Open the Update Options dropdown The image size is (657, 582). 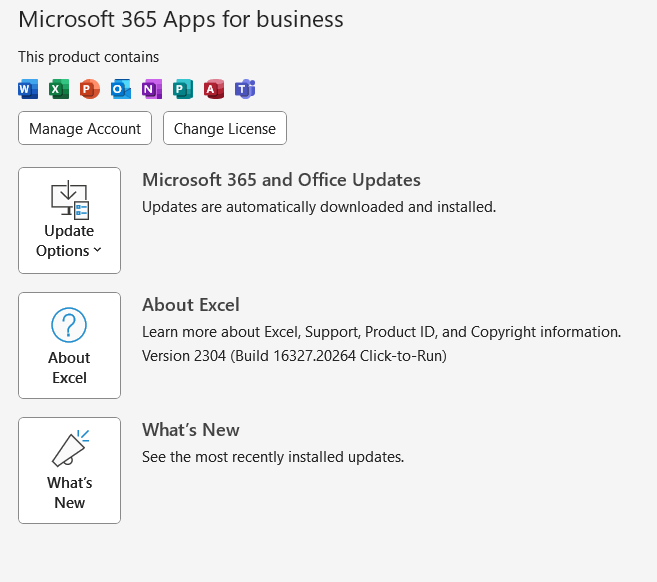[x=69, y=220]
